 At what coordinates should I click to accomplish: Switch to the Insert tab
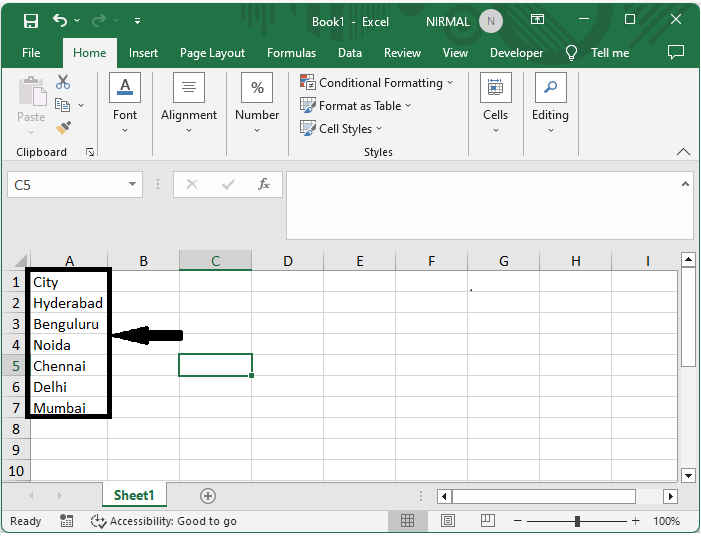[143, 53]
